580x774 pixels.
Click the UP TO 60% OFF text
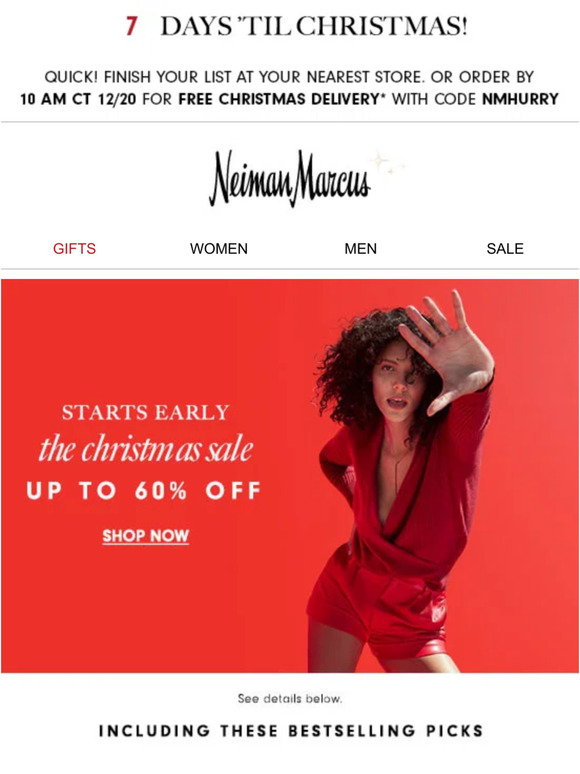(x=144, y=491)
